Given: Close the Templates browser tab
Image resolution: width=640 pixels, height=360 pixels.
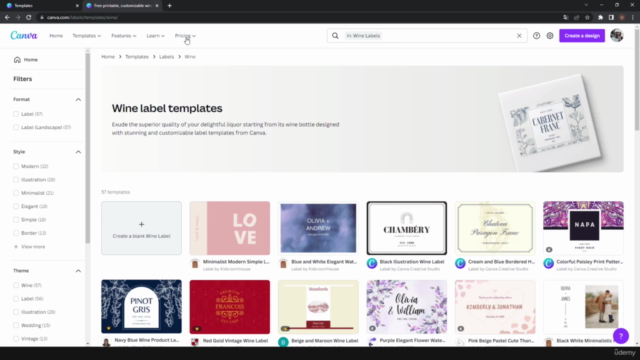Looking at the screenshot, I should (77, 6).
